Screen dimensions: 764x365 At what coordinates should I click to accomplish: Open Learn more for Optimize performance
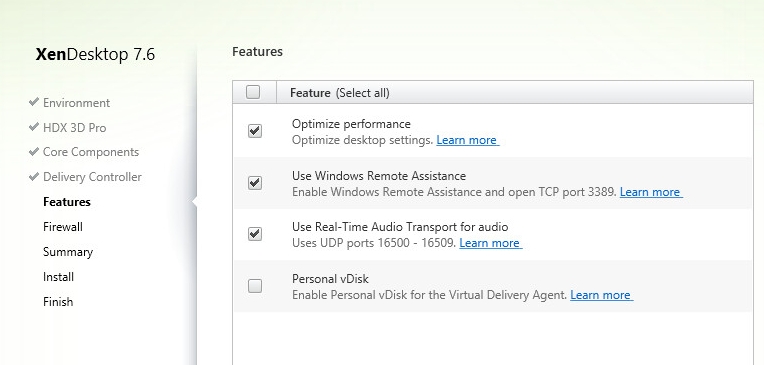(467, 140)
